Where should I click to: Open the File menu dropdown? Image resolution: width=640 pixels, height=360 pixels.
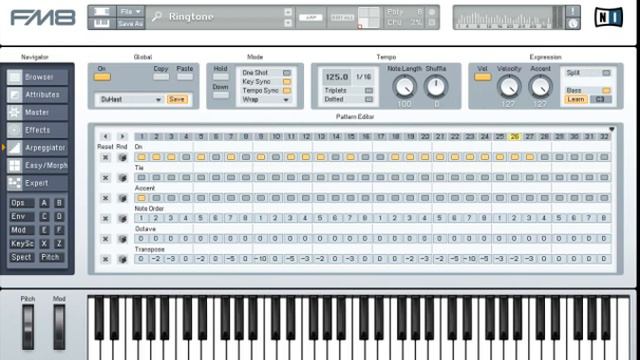tap(130, 11)
